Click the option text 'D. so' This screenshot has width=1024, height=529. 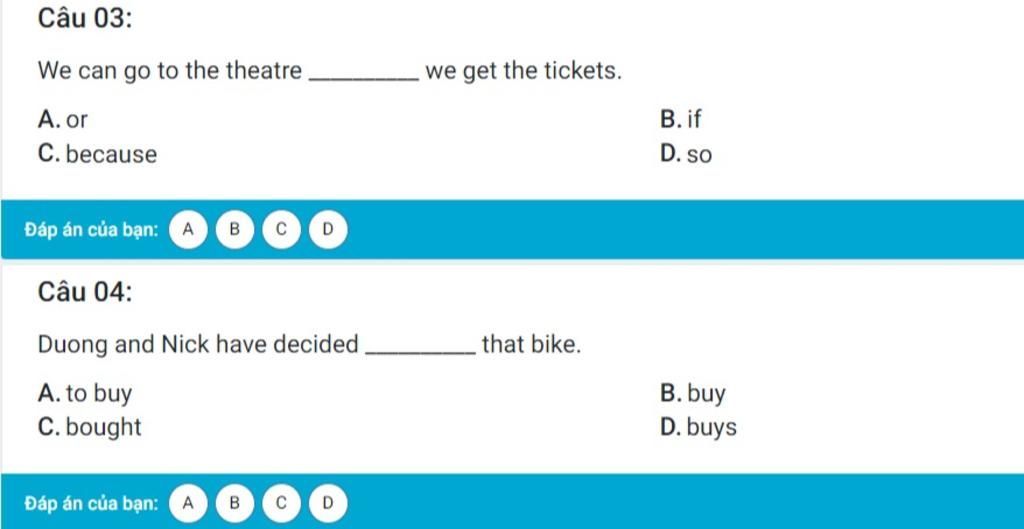[x=686, y=154]
